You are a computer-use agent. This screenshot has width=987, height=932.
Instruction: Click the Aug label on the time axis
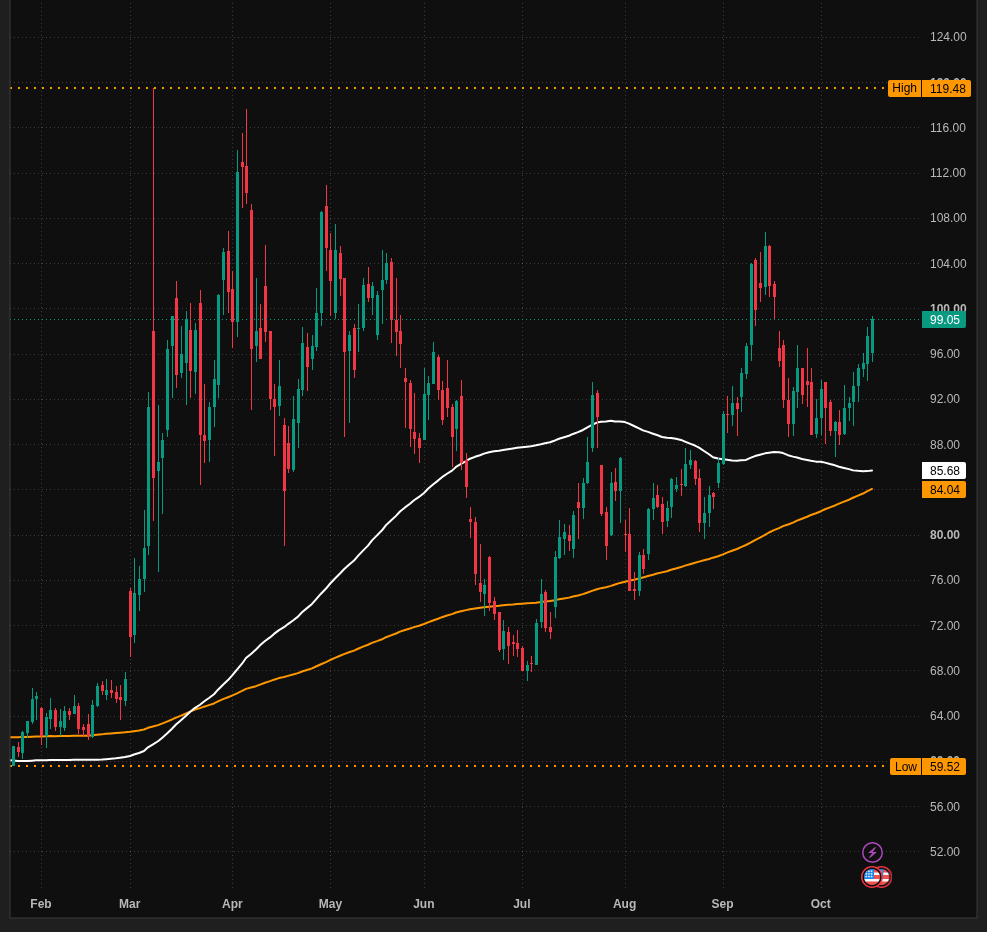624,904
